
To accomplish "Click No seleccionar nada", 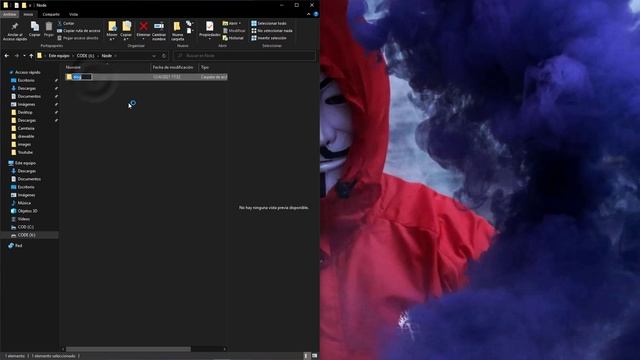I will 272,31.
